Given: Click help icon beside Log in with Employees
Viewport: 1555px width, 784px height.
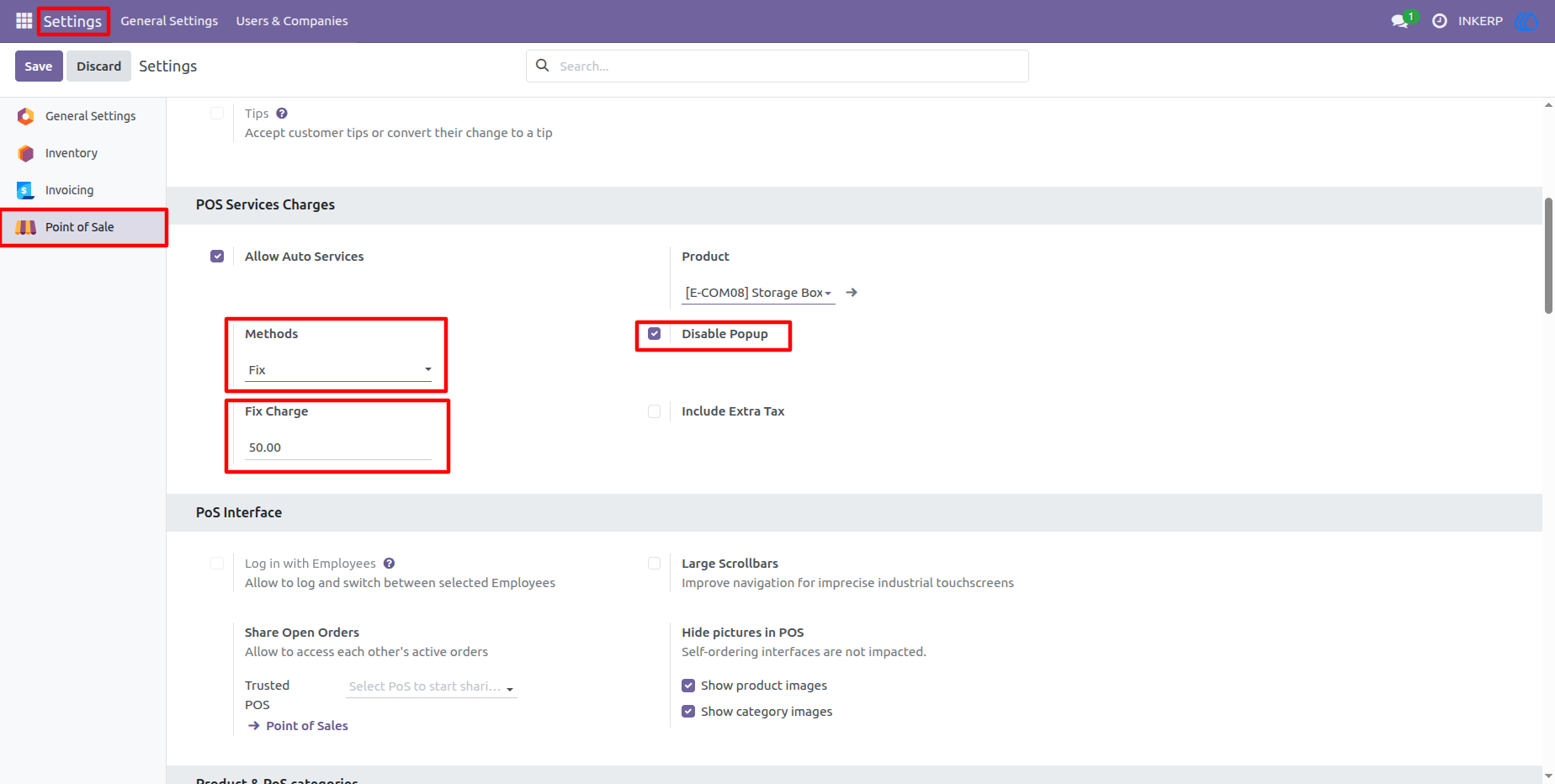Looking at the screenshot, I should coord(389,563).
